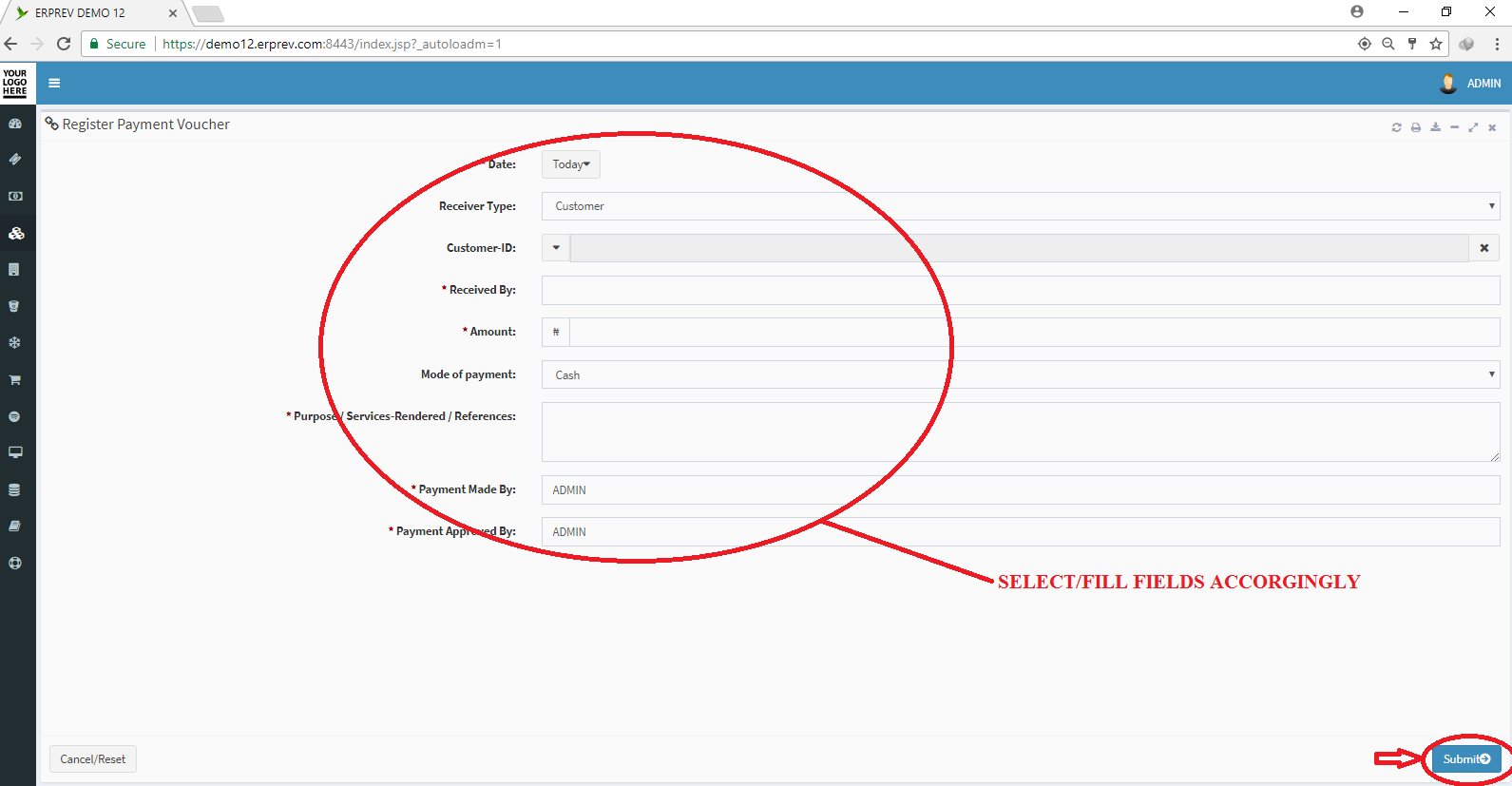
Task: Bookmark this page with the star
Action: coord(1436,44)
